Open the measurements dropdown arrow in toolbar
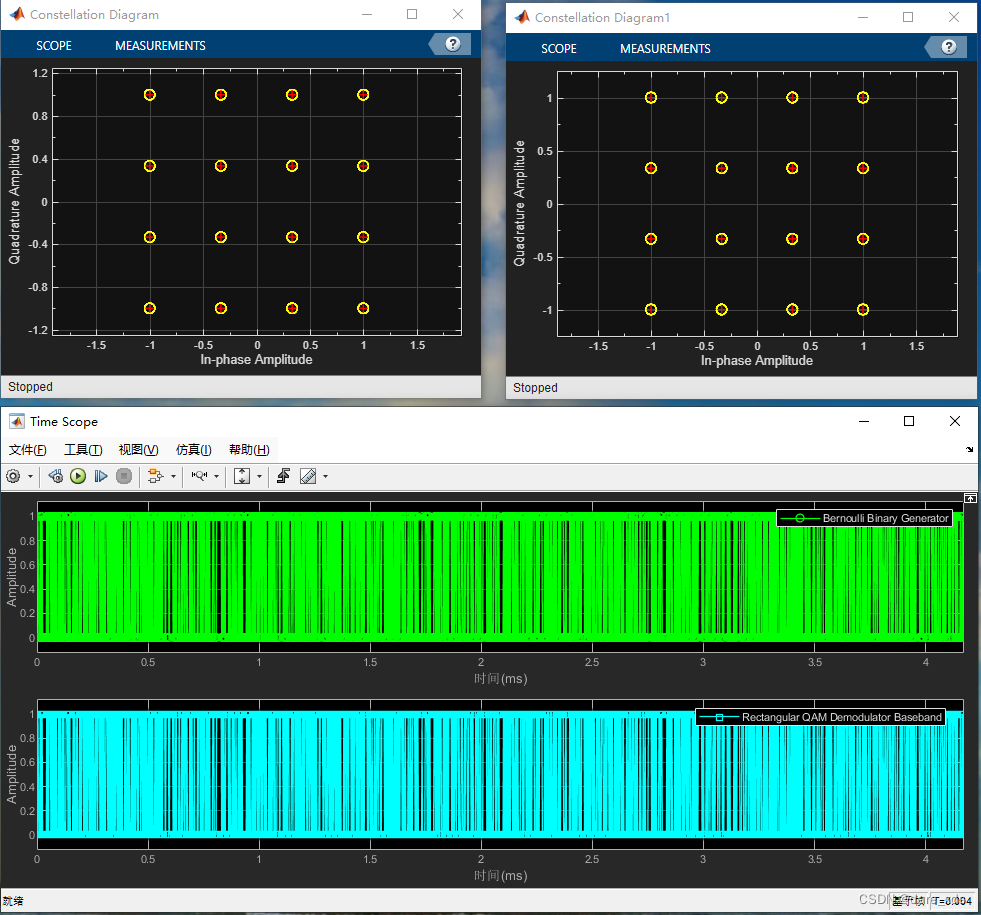981x915 pixels. point(324,476)
